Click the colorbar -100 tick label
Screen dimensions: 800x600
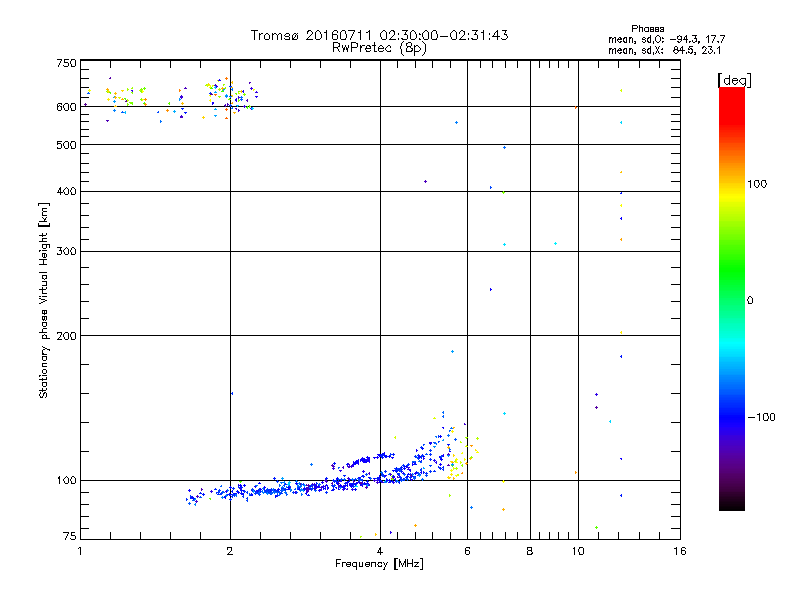point(761,417)
